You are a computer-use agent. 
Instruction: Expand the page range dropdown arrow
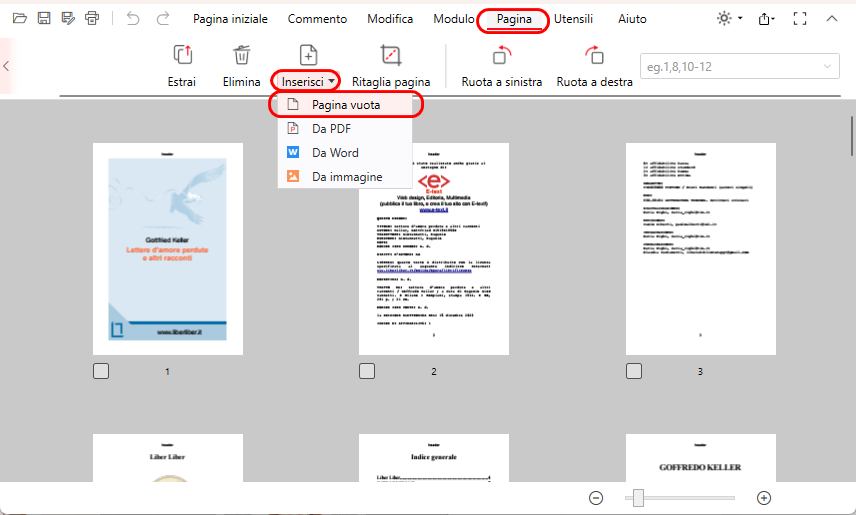tap(827, 67)
